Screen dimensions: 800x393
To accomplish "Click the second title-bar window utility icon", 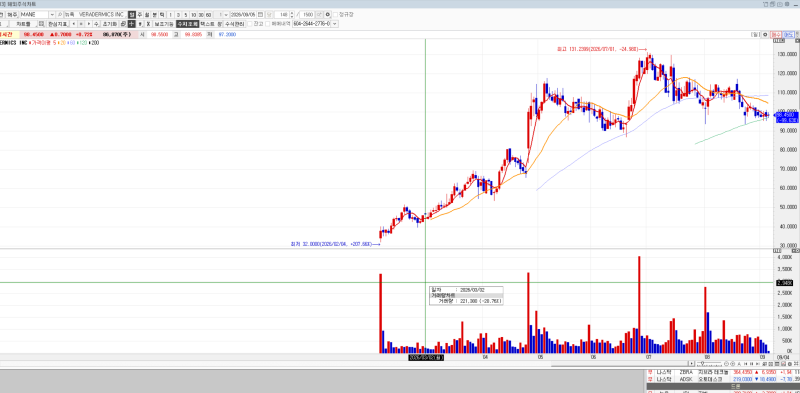I will click(772, 4).
